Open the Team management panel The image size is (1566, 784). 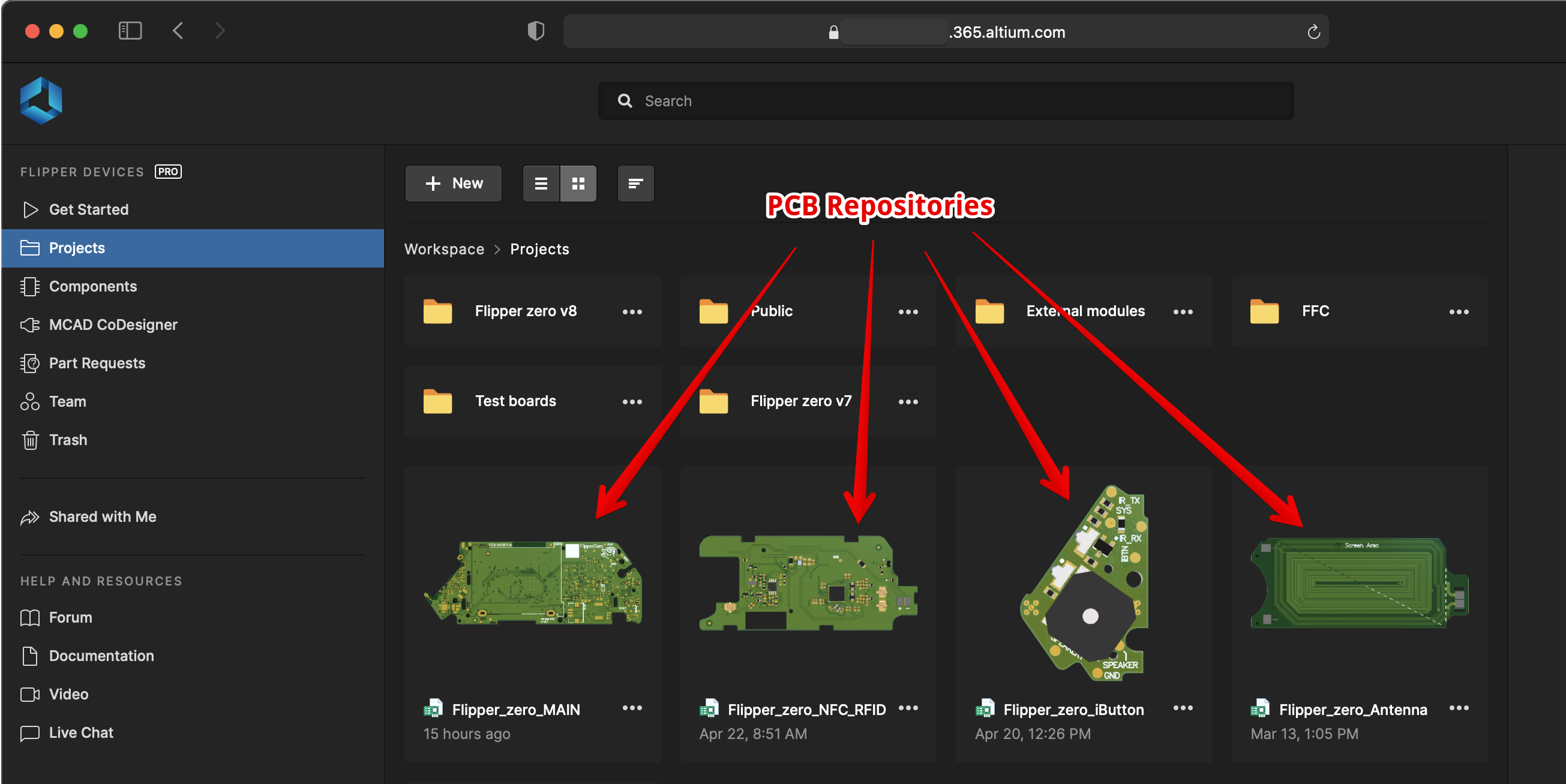click(66, 401)
